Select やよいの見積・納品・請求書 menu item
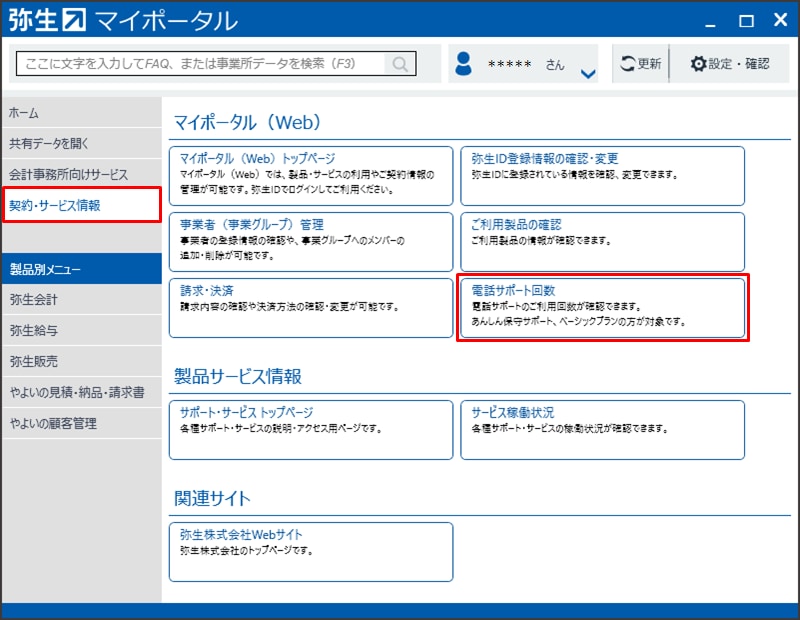This screenshot has height=620, width=800. click(82, 392)
